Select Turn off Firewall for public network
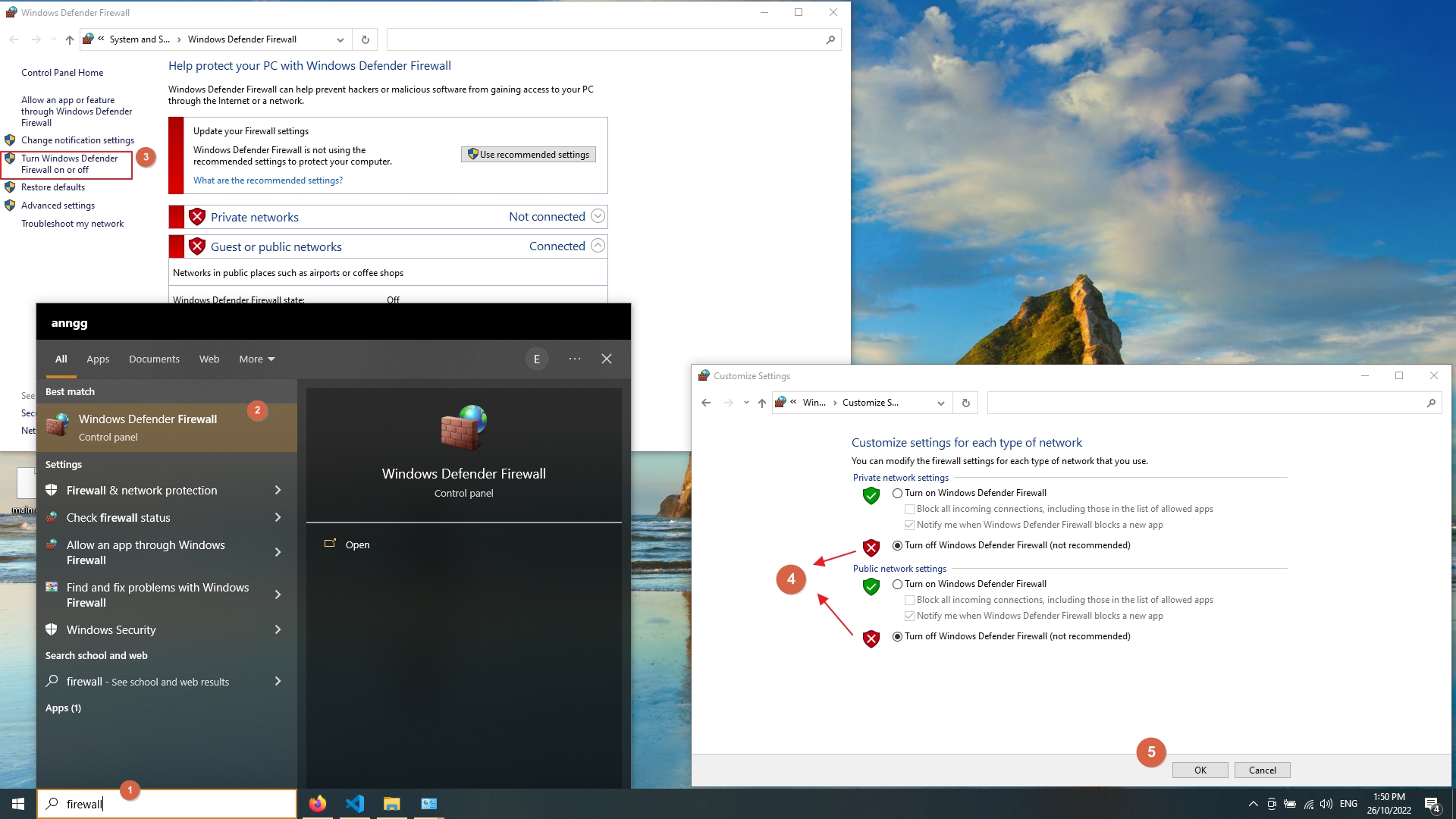This screenshot has height=819, width=1456. coord(898,636)
